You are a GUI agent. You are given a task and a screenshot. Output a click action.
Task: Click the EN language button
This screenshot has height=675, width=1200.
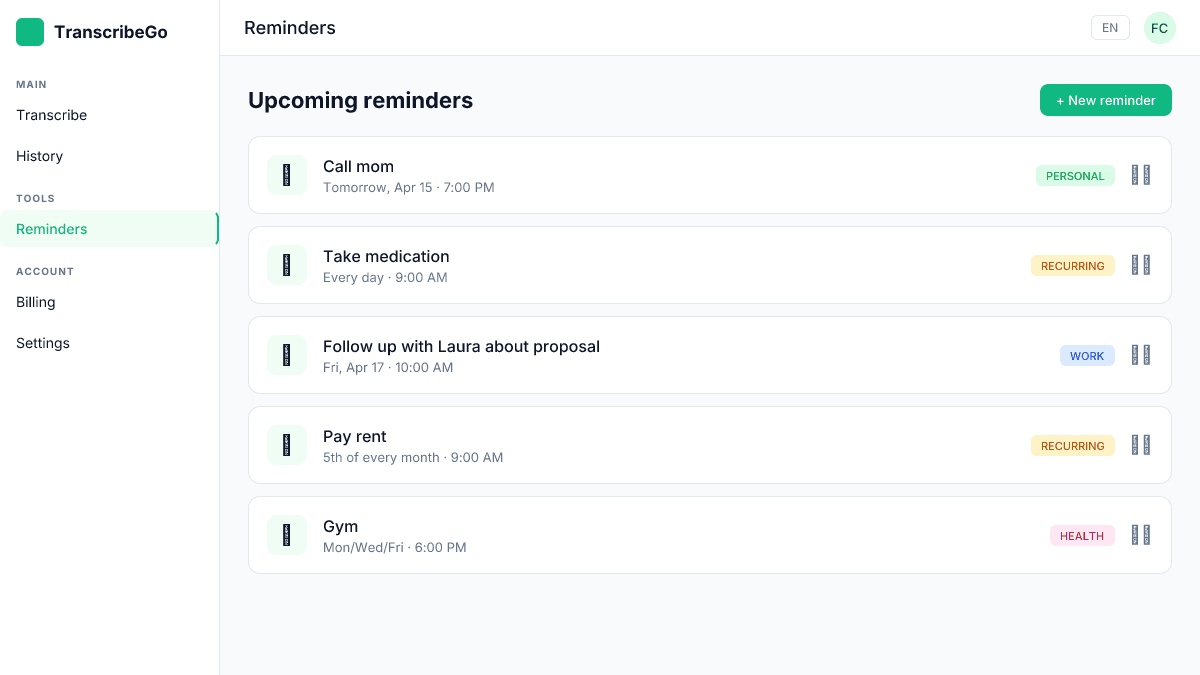[x=1110, y=27]
